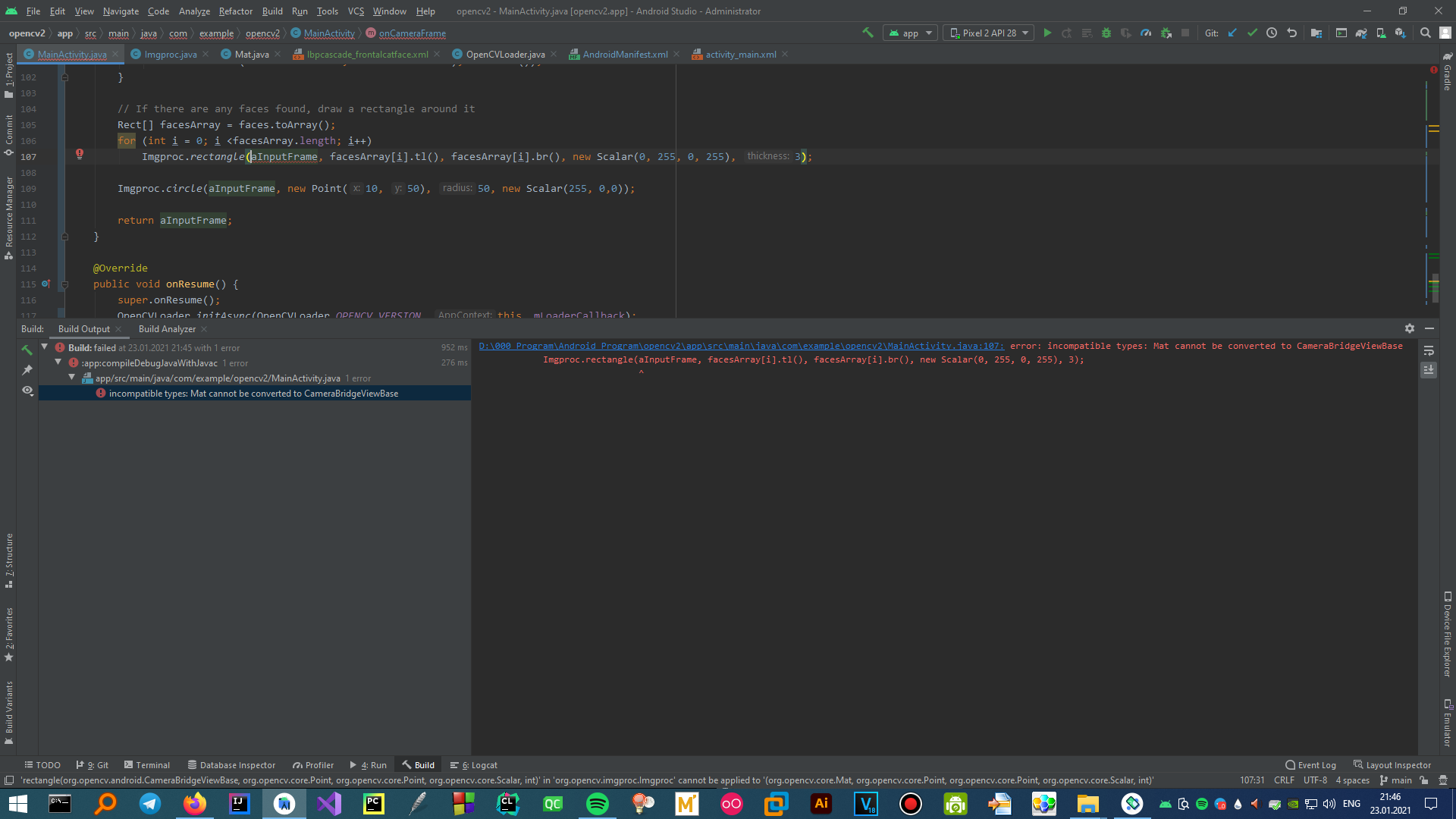
Task: Open Build panel settings gear
Action: pos(1409,328)
